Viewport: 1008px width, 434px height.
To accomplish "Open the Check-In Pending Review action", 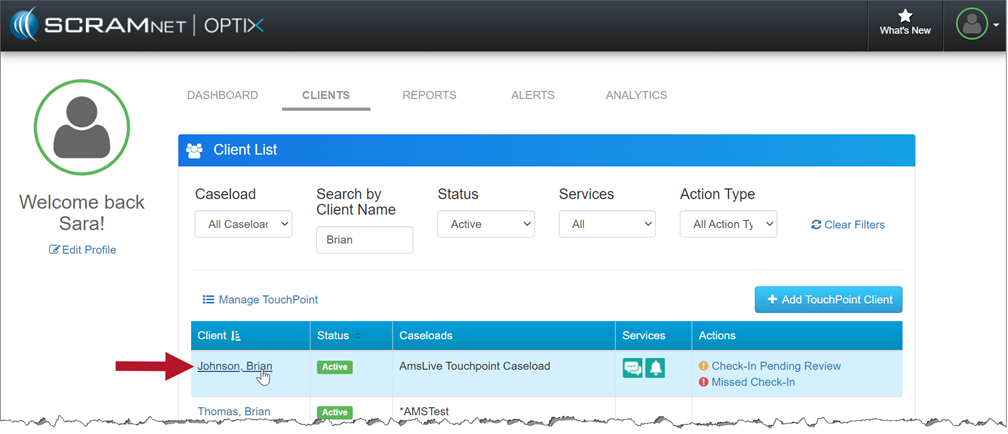I will [x=775, y=366].
